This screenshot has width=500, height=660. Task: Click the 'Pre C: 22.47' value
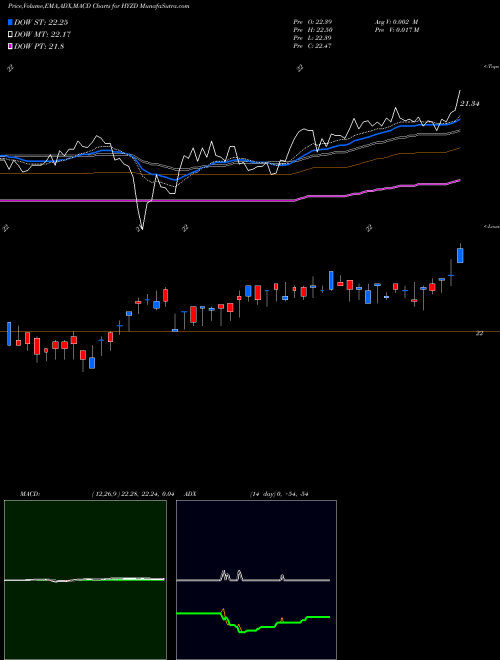coord(312,45)
